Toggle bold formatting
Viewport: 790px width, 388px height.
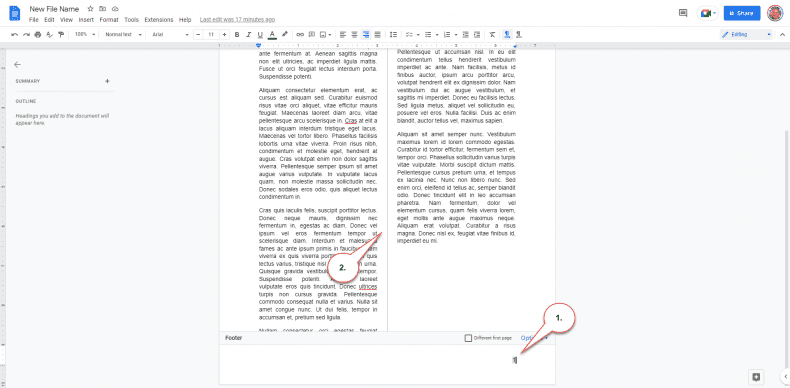point(236,35)
